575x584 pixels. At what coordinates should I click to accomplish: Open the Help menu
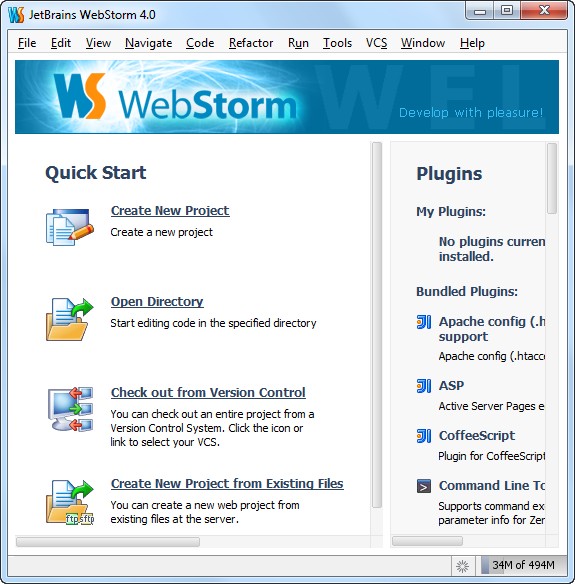[472, 43]
